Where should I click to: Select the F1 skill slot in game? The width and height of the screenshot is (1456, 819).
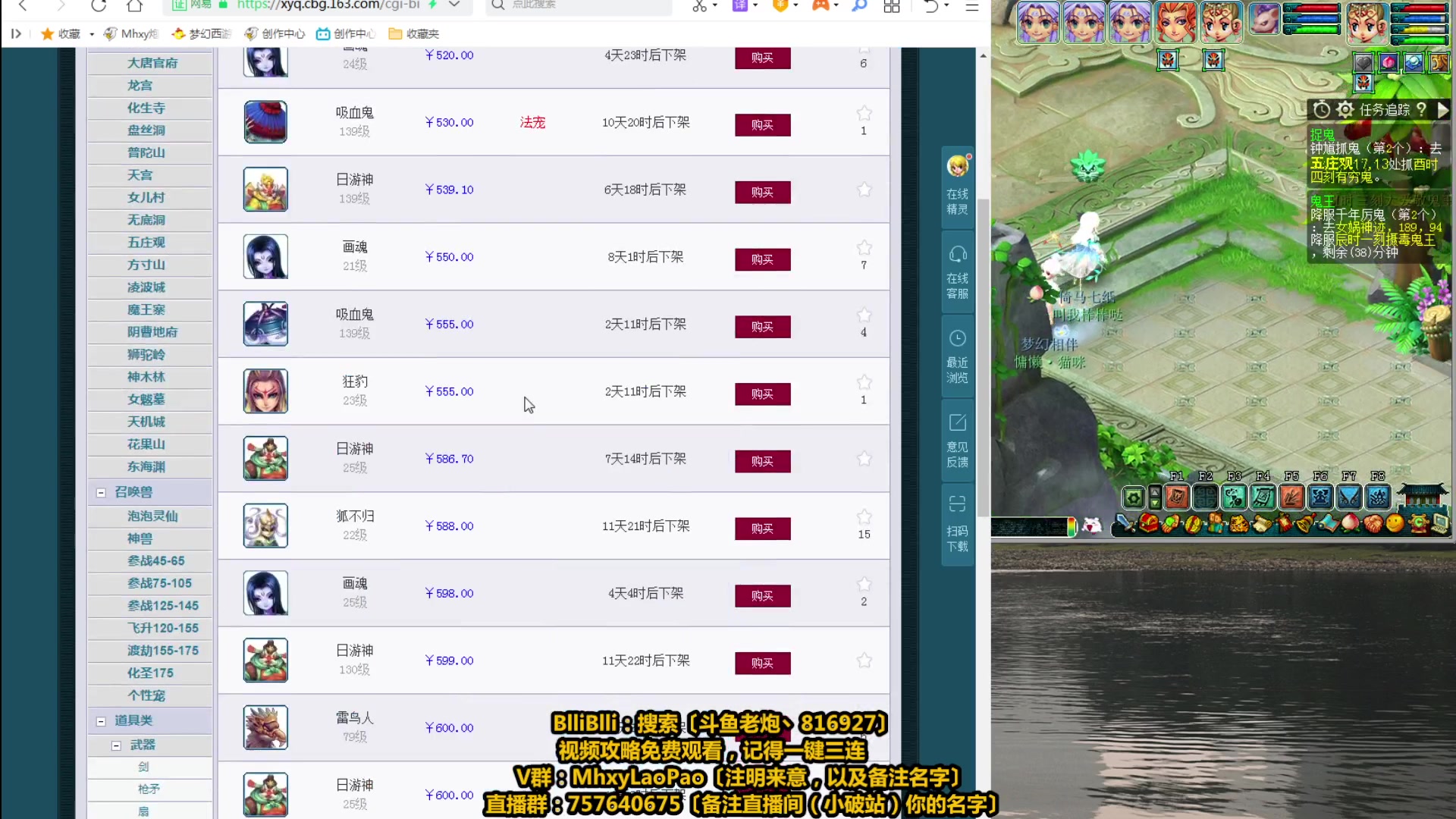1177,497
